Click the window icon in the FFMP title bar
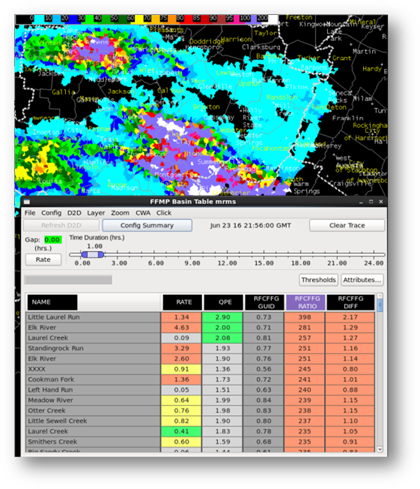This screenshot has height=489, width=420. pos(27,202)
